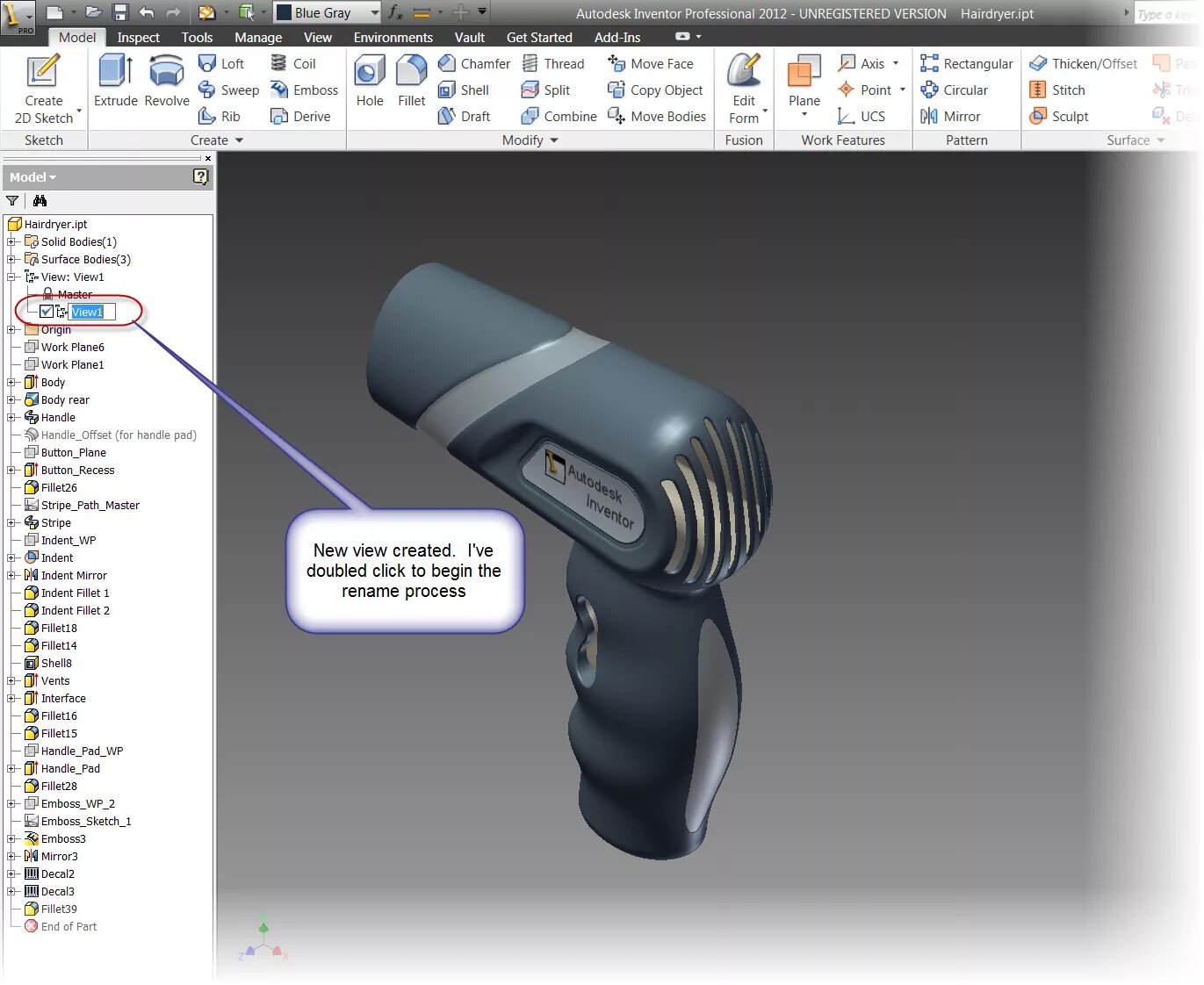Select the Sculpt tool
Image resolution: width=1204 pixels, height=985 pixels.
1059,116
